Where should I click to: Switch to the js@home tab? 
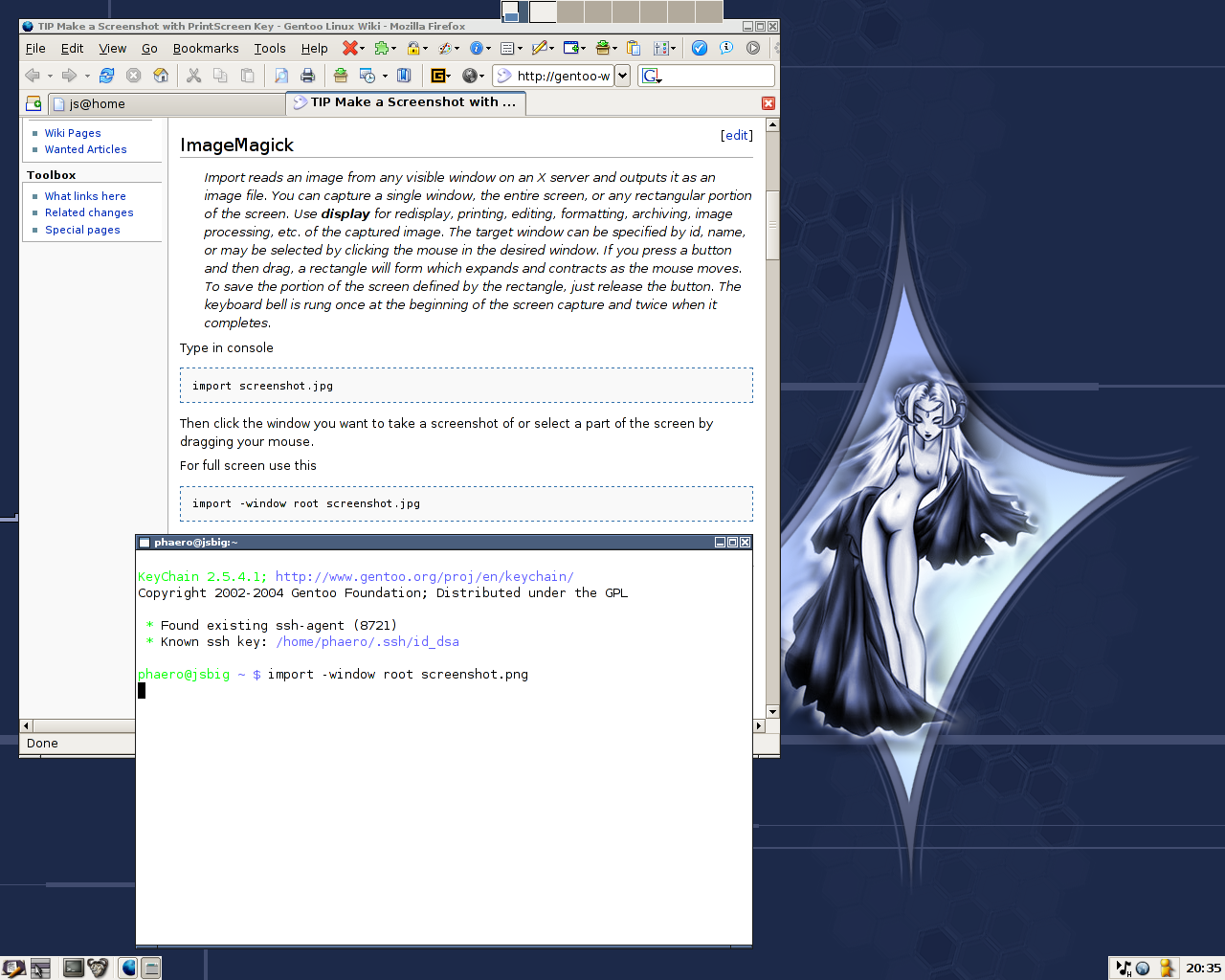click(x=165, y=103)
